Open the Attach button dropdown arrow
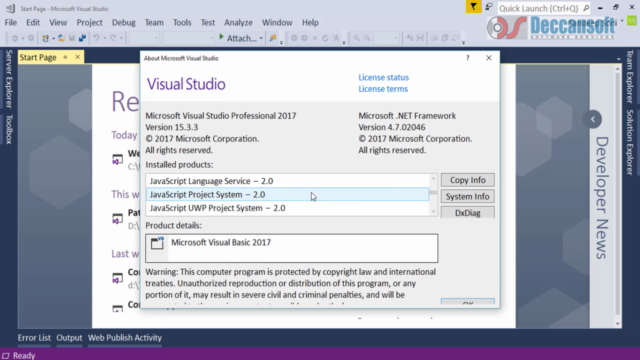This screenshot has height=360, width=640. (x=261, y=38)
